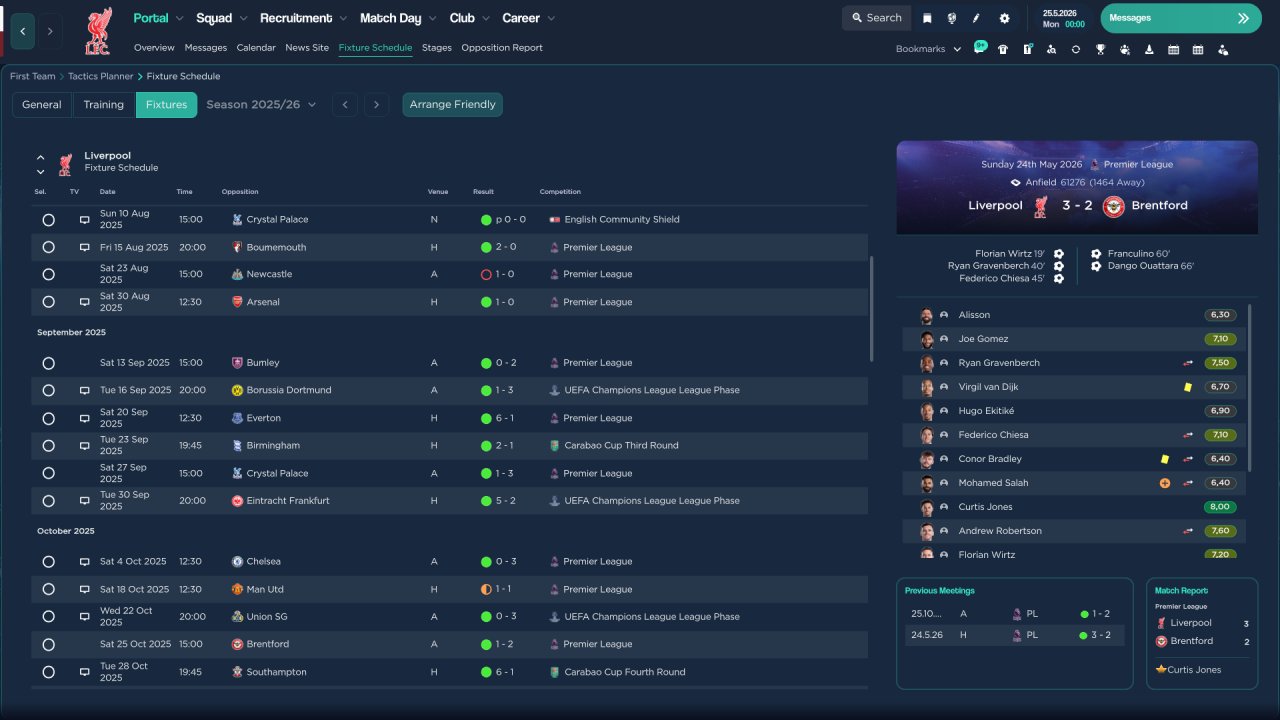Select the Burnley fixture radio button
The height and width of the screenshot is (720, 1280).
[48, 363]
